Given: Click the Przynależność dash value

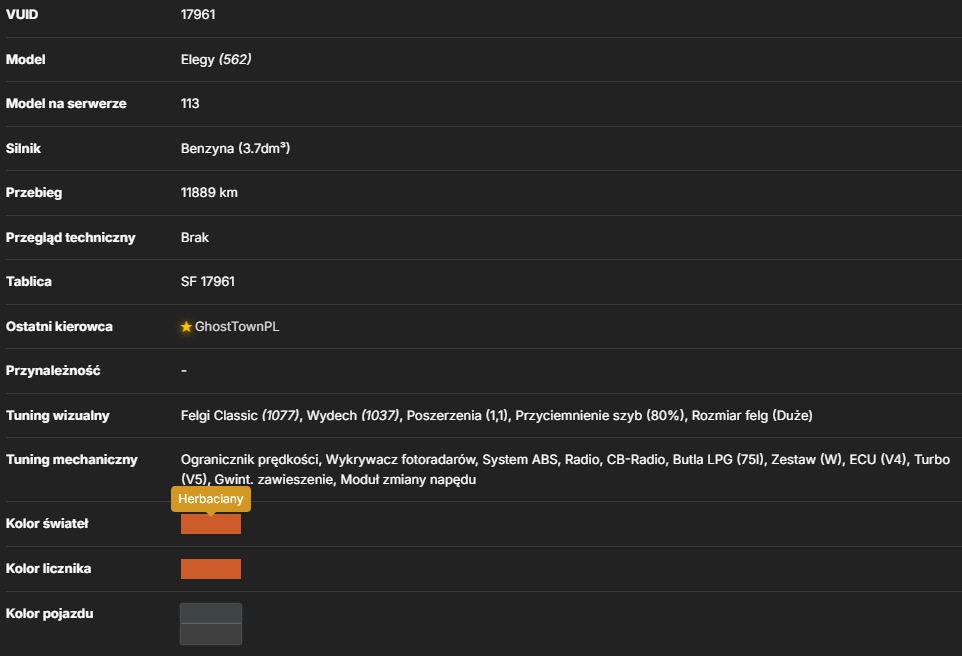Looking at the screenshot, I should pos(183,371).
